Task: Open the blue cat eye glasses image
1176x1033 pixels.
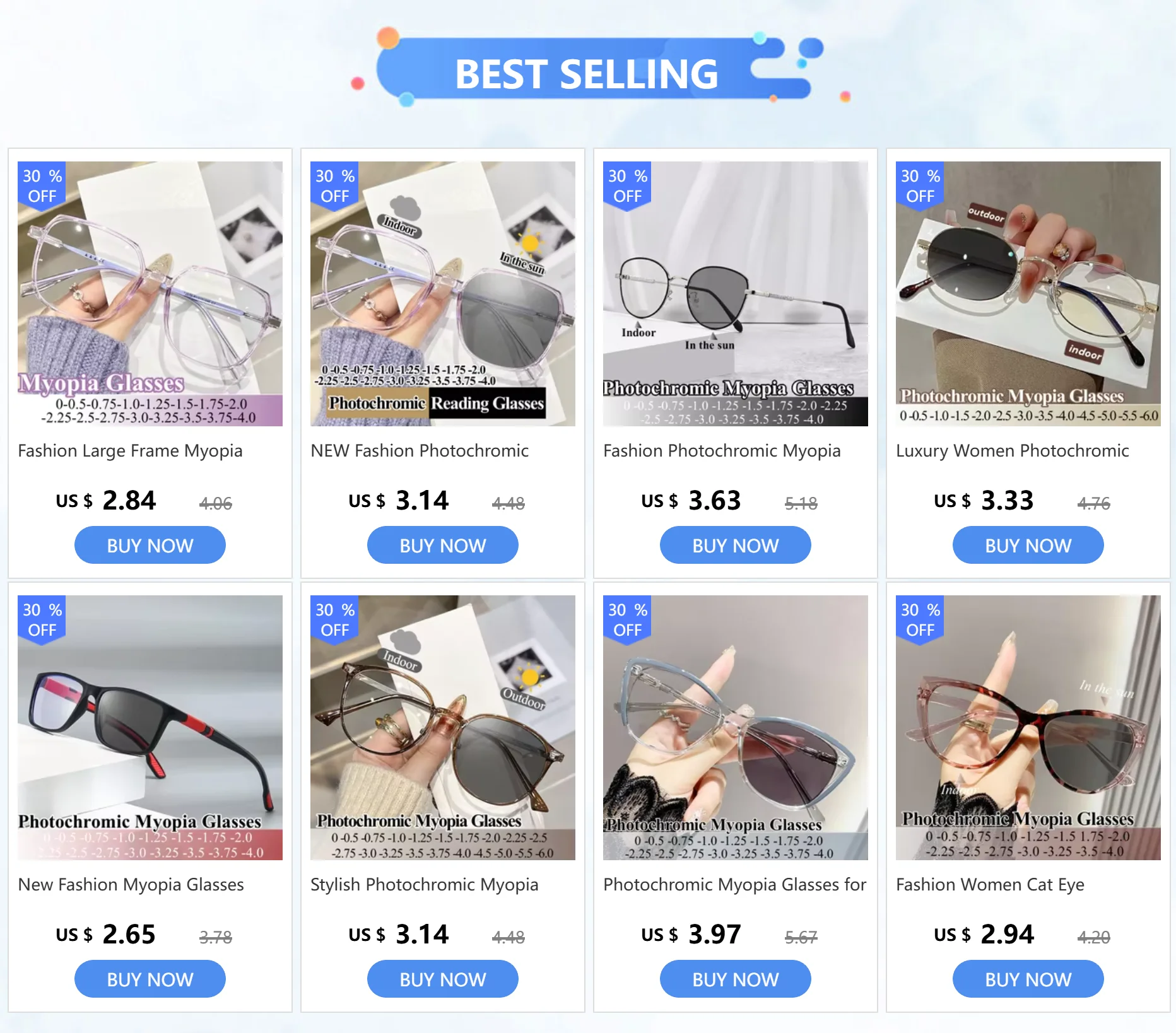Action: (x=736, y=728)
